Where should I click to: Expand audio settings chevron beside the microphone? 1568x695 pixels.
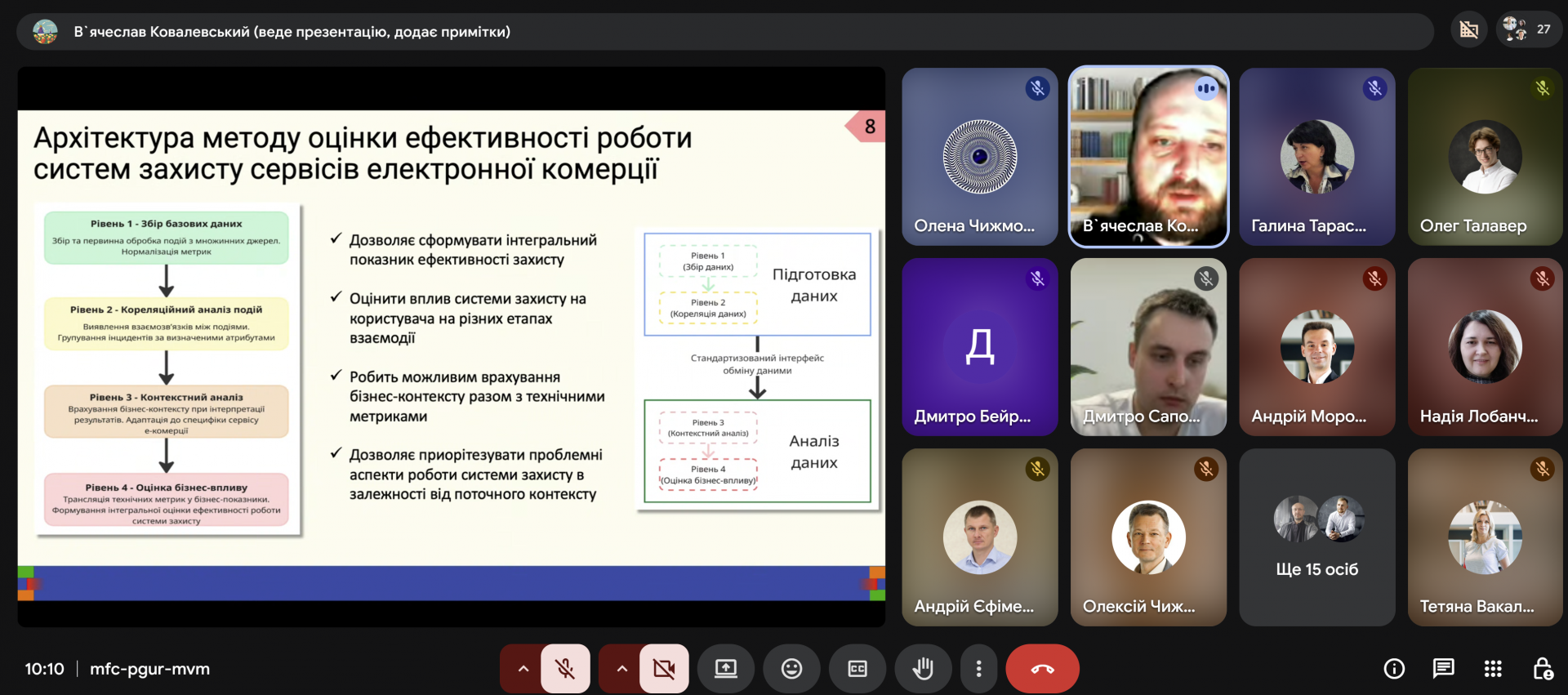[x=523, y=669]
